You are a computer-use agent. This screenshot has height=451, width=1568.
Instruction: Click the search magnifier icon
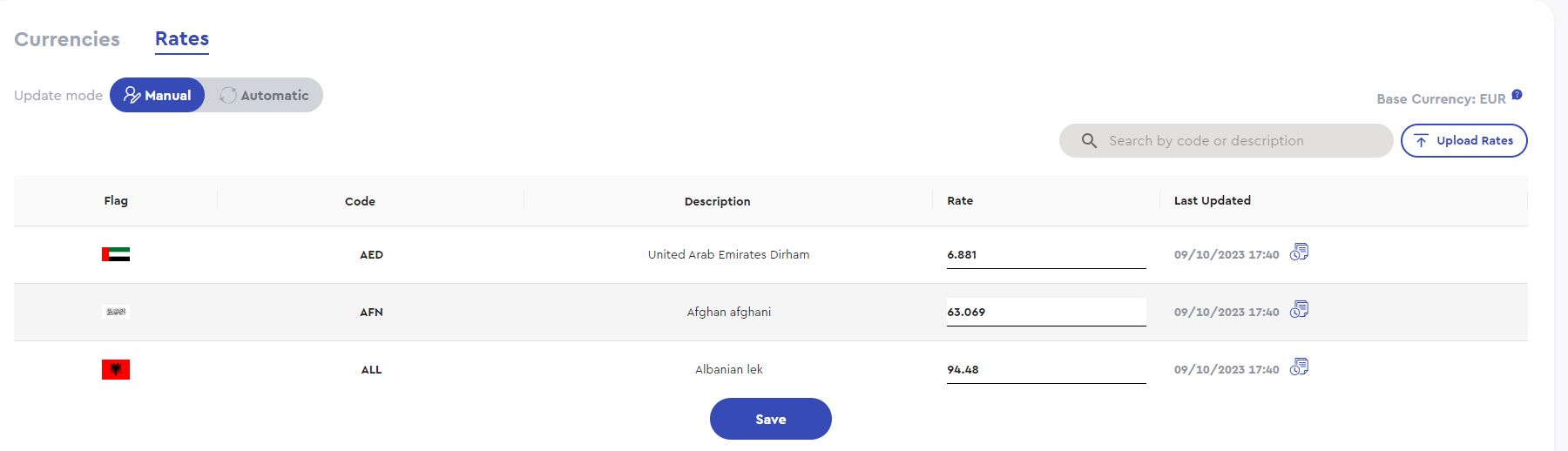pos(1089,140)
